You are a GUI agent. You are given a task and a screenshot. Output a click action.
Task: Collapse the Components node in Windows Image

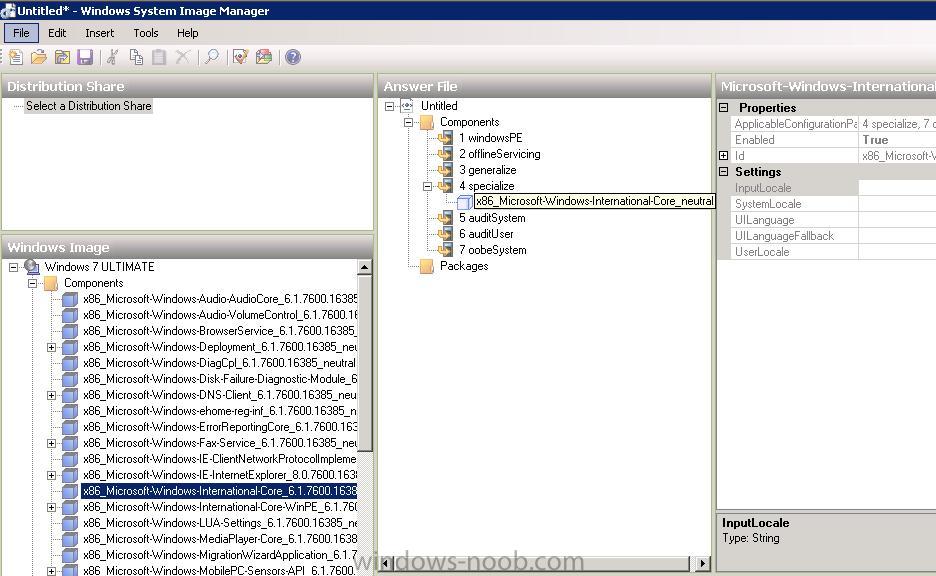(x=32, y=284)
